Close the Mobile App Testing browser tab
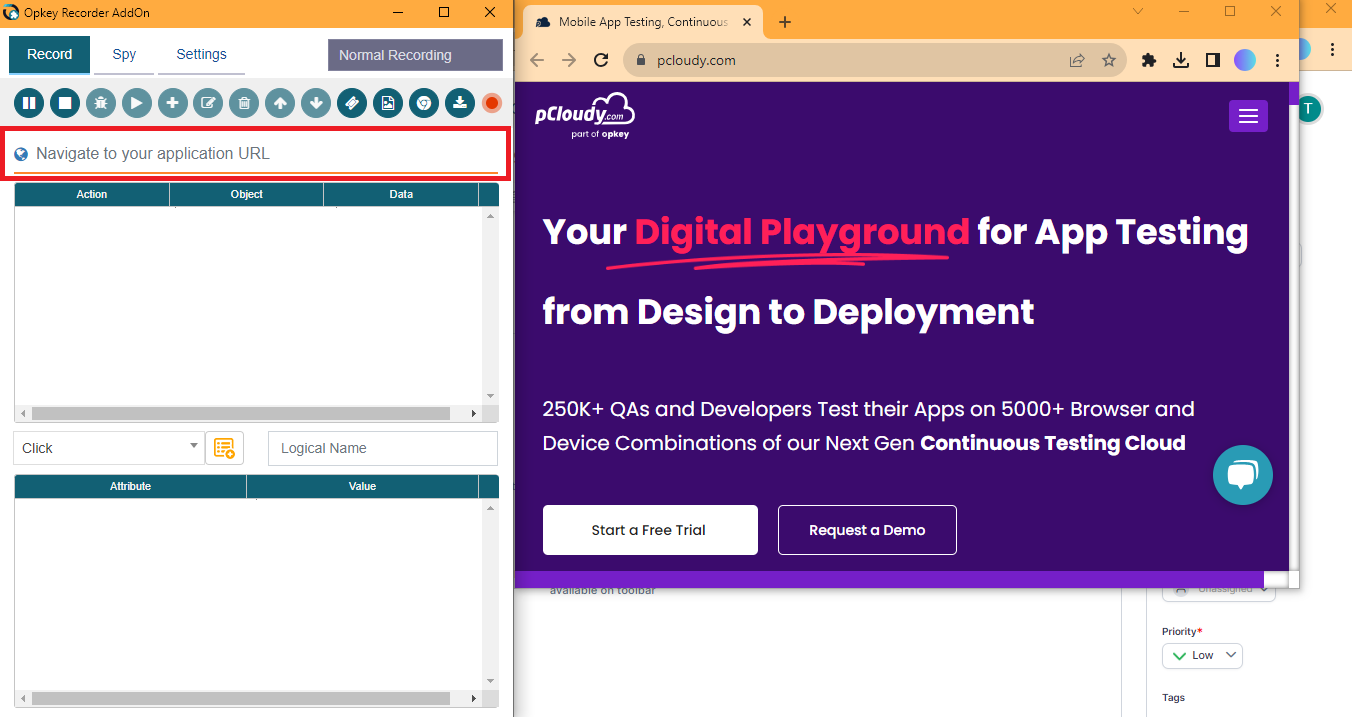1352x717 pixels. point(746,22)
